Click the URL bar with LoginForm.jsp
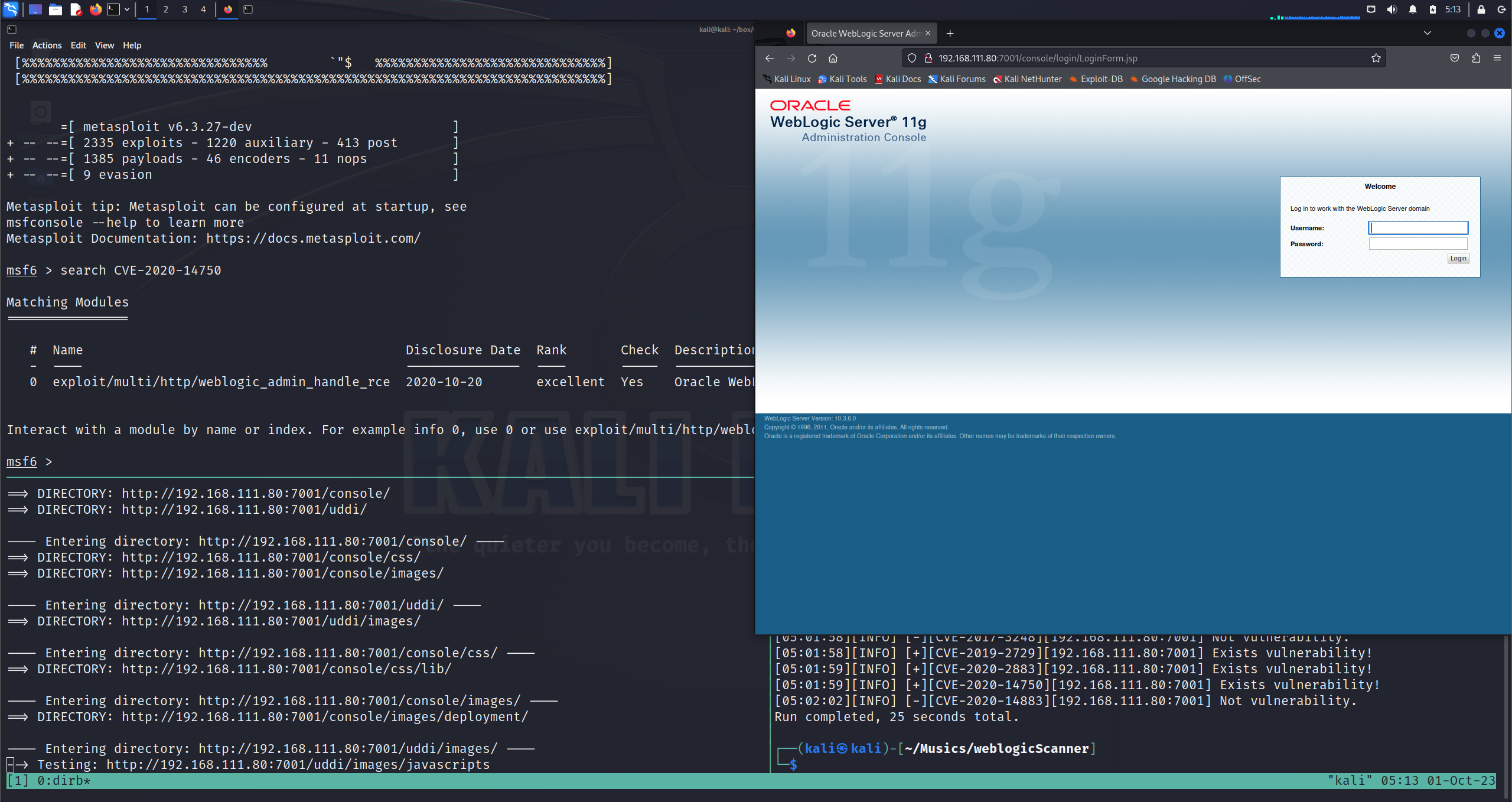 [1143, 58]
